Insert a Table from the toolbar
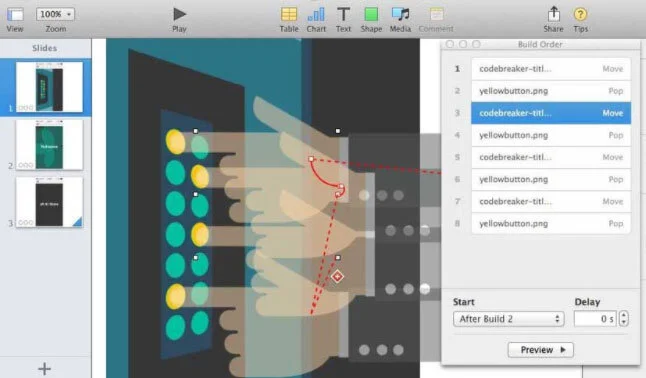 point(289,14)
